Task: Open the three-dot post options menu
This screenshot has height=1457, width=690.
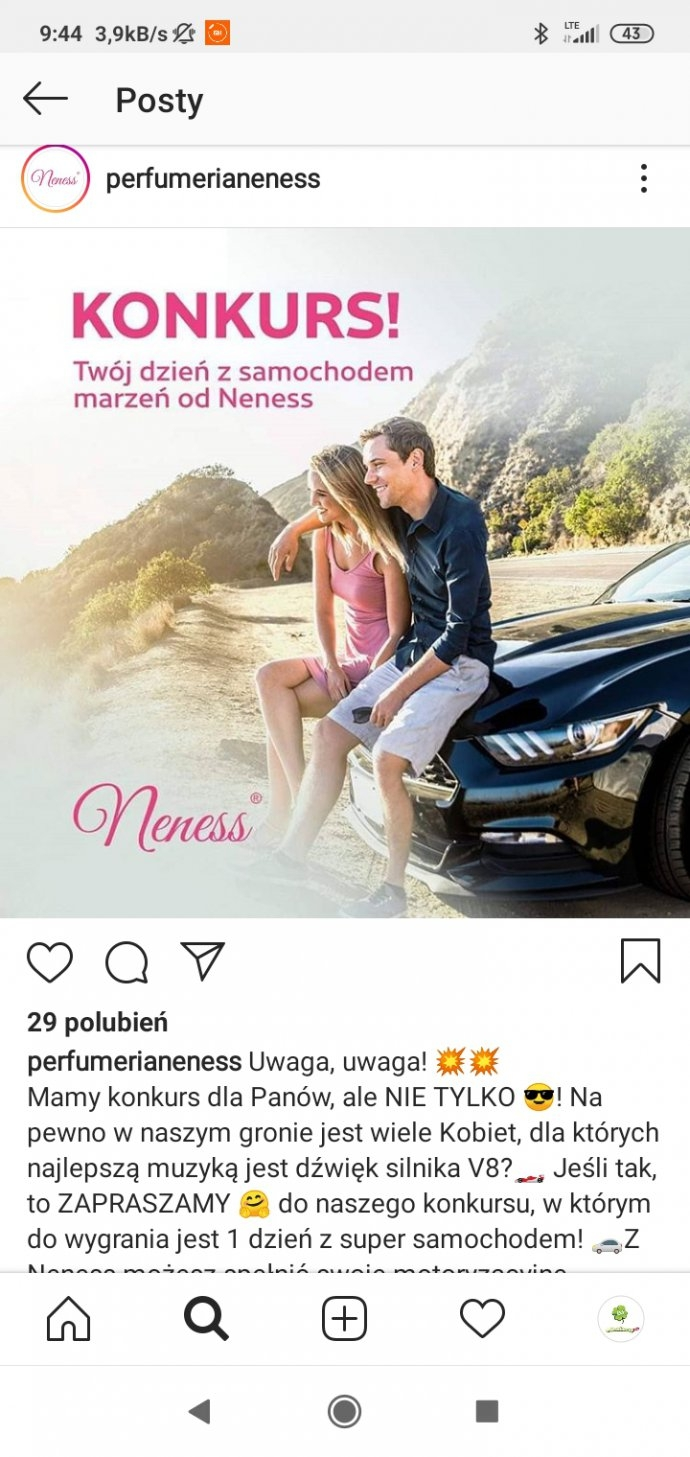Action: click(643, 179)
